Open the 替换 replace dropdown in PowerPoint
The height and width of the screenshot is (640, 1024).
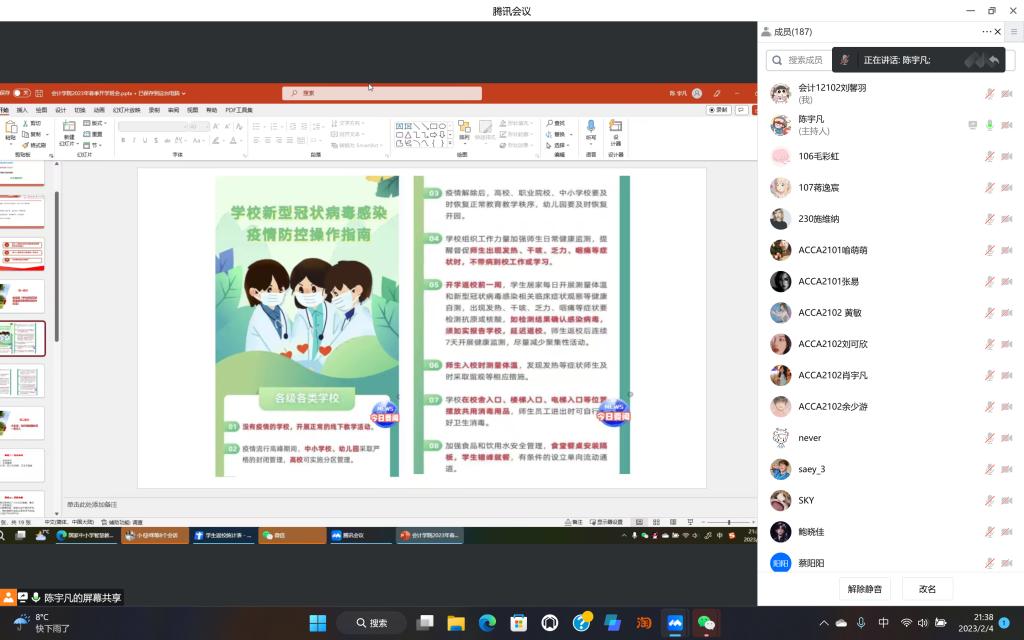pyautogui.click(x=557, y=134)
